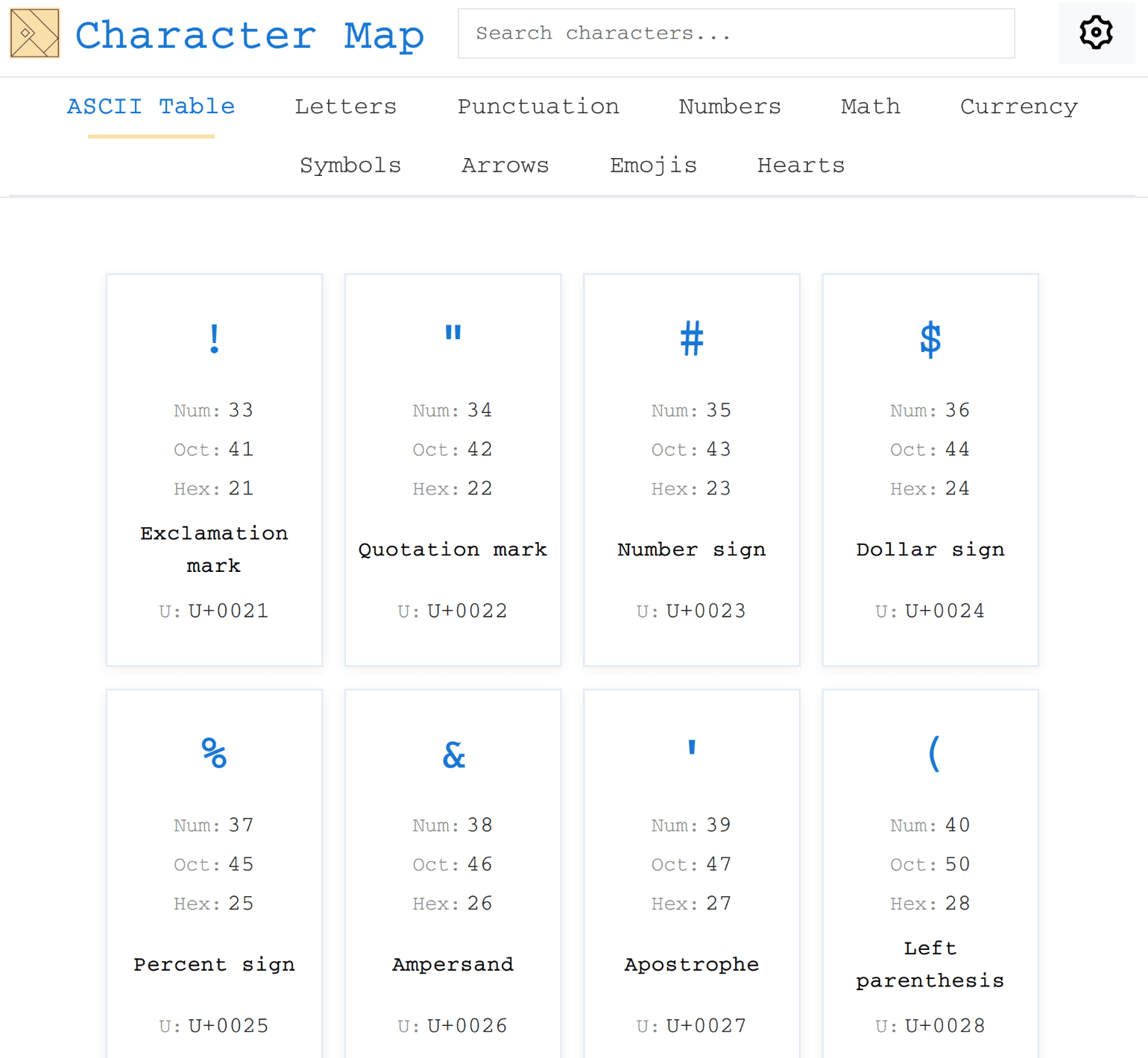This screenshot has height=1058, width=1148.
Task: Switch to the ASCII Table tab
Action: [x=151, y=107]
